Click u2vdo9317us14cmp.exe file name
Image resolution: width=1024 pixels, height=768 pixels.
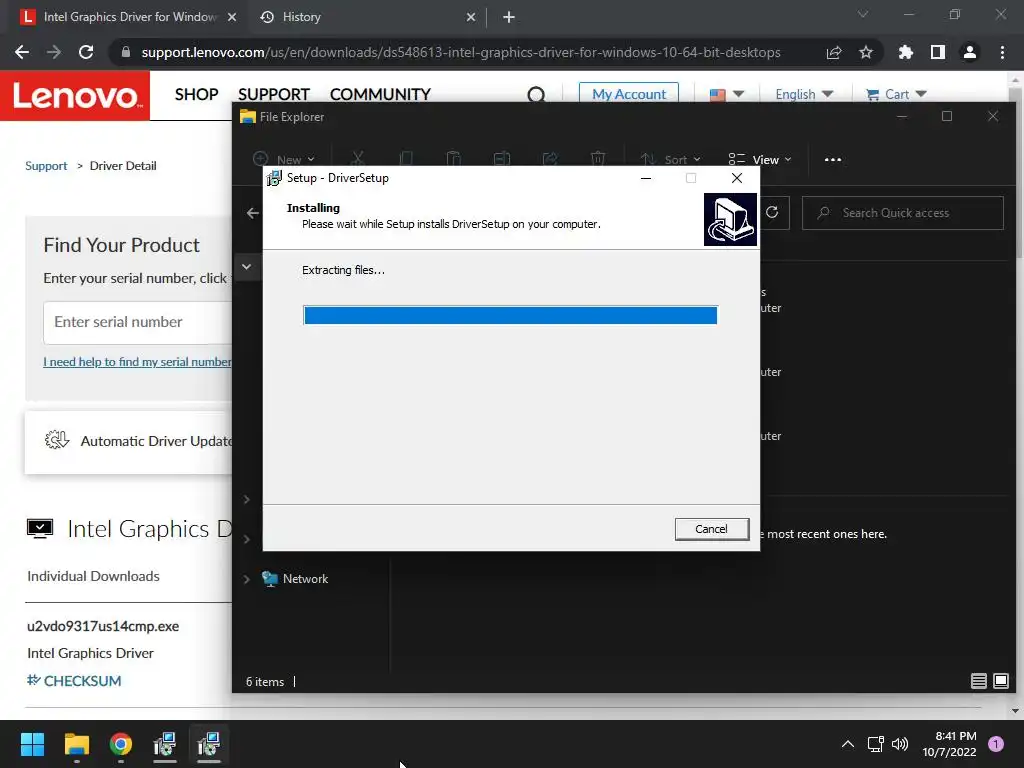pos(103,626)
